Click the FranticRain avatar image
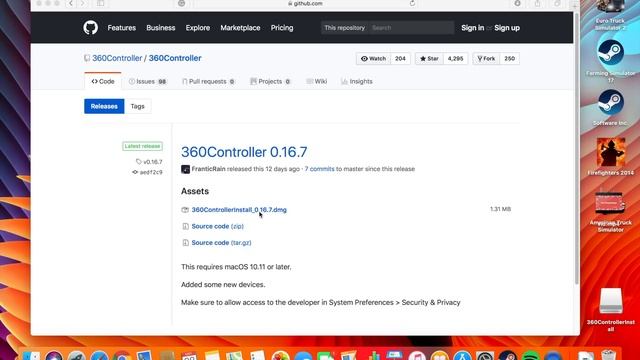Image resolution: width=640 pixels, height=360 pixels. tap(185, 169)
